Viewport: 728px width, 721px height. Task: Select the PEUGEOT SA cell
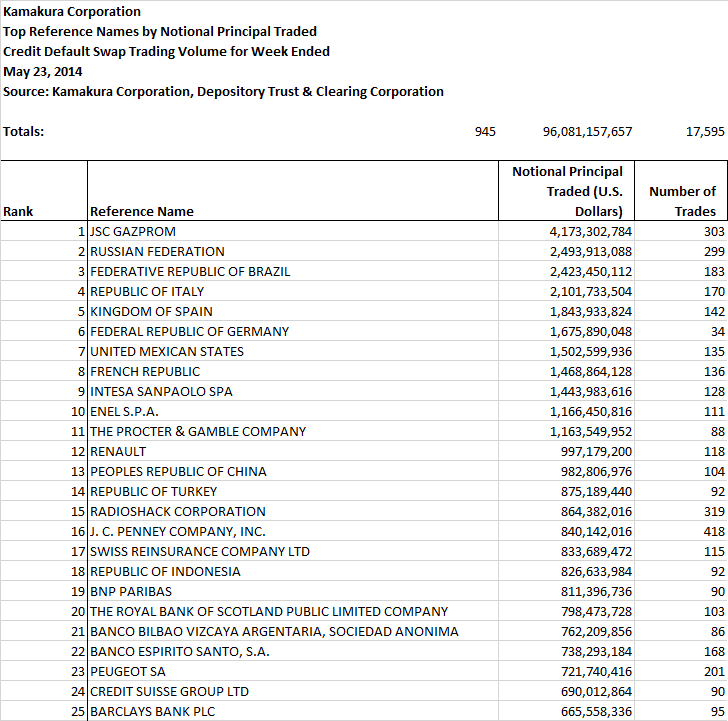(x=293, y=670)
